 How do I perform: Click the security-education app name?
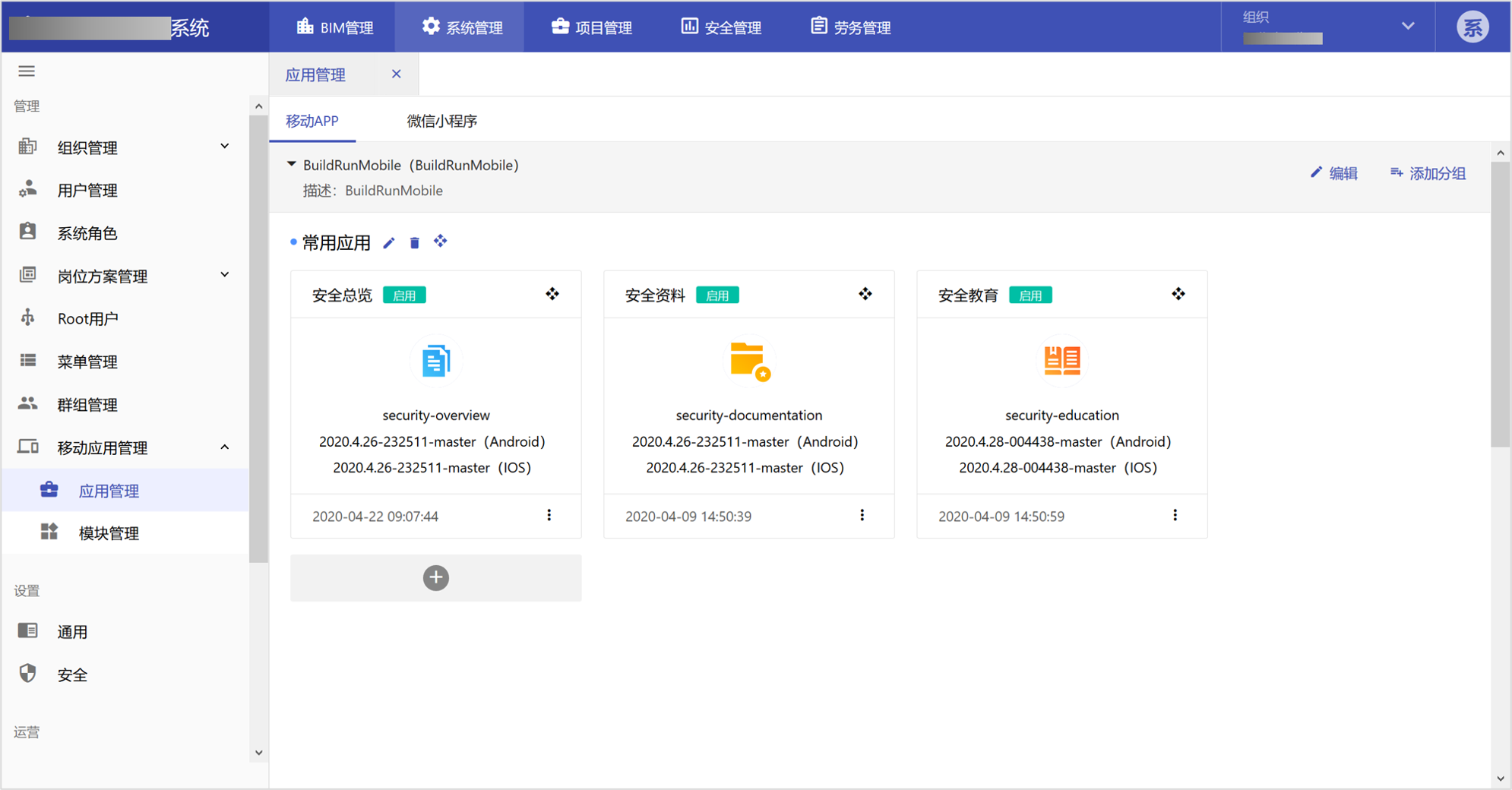coord(1062,416)
